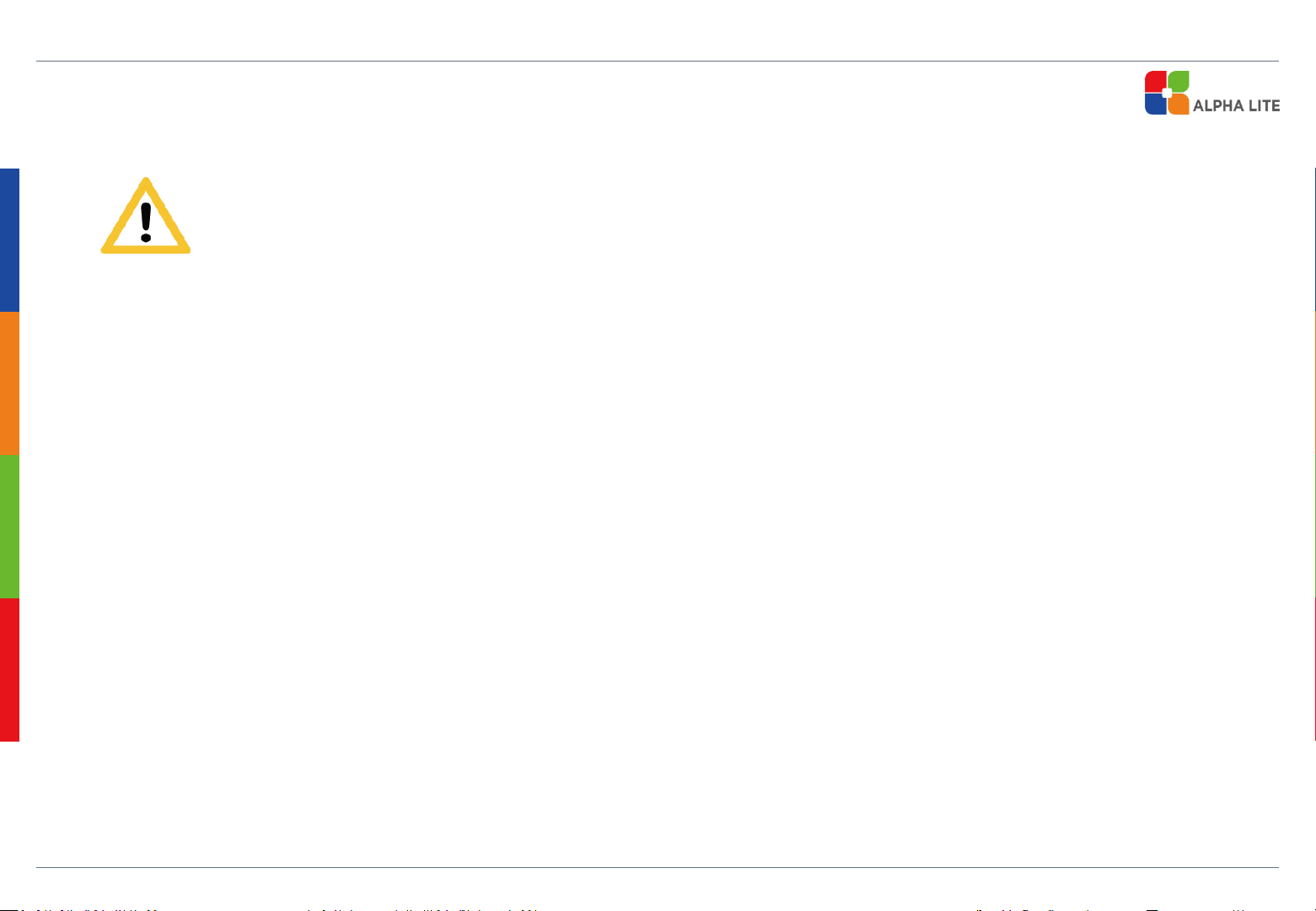Select the green section tab on left edge
The height and width of the screenshot is (911, 1316).
click(x=9, y=527)
